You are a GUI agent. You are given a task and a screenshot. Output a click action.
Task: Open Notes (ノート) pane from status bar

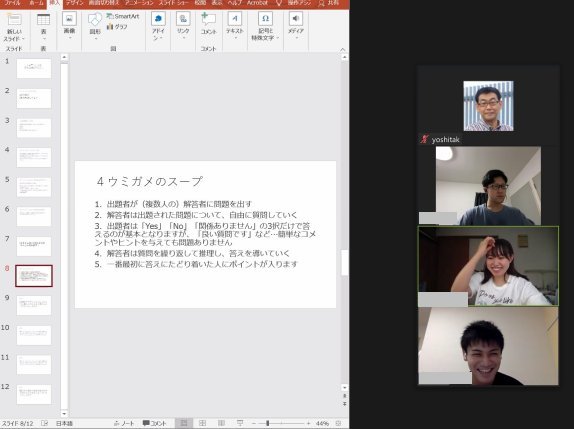124,423
